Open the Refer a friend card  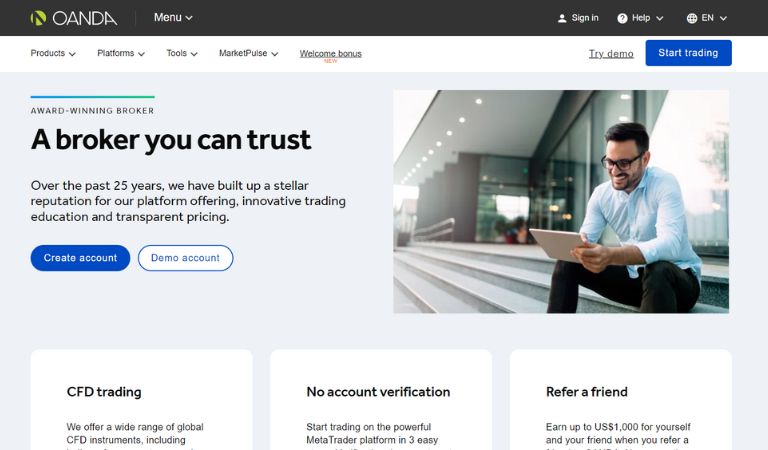pos(621,400)
